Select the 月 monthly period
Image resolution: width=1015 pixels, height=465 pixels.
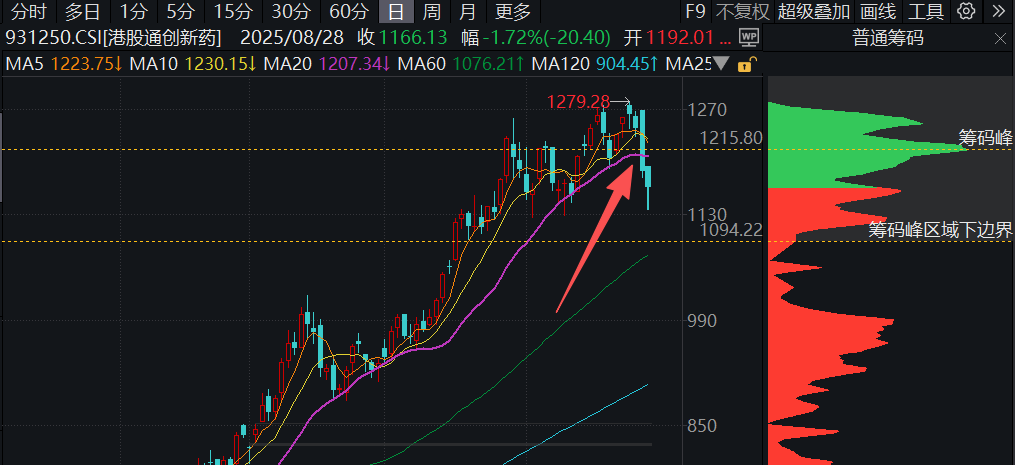coord(467,11)
